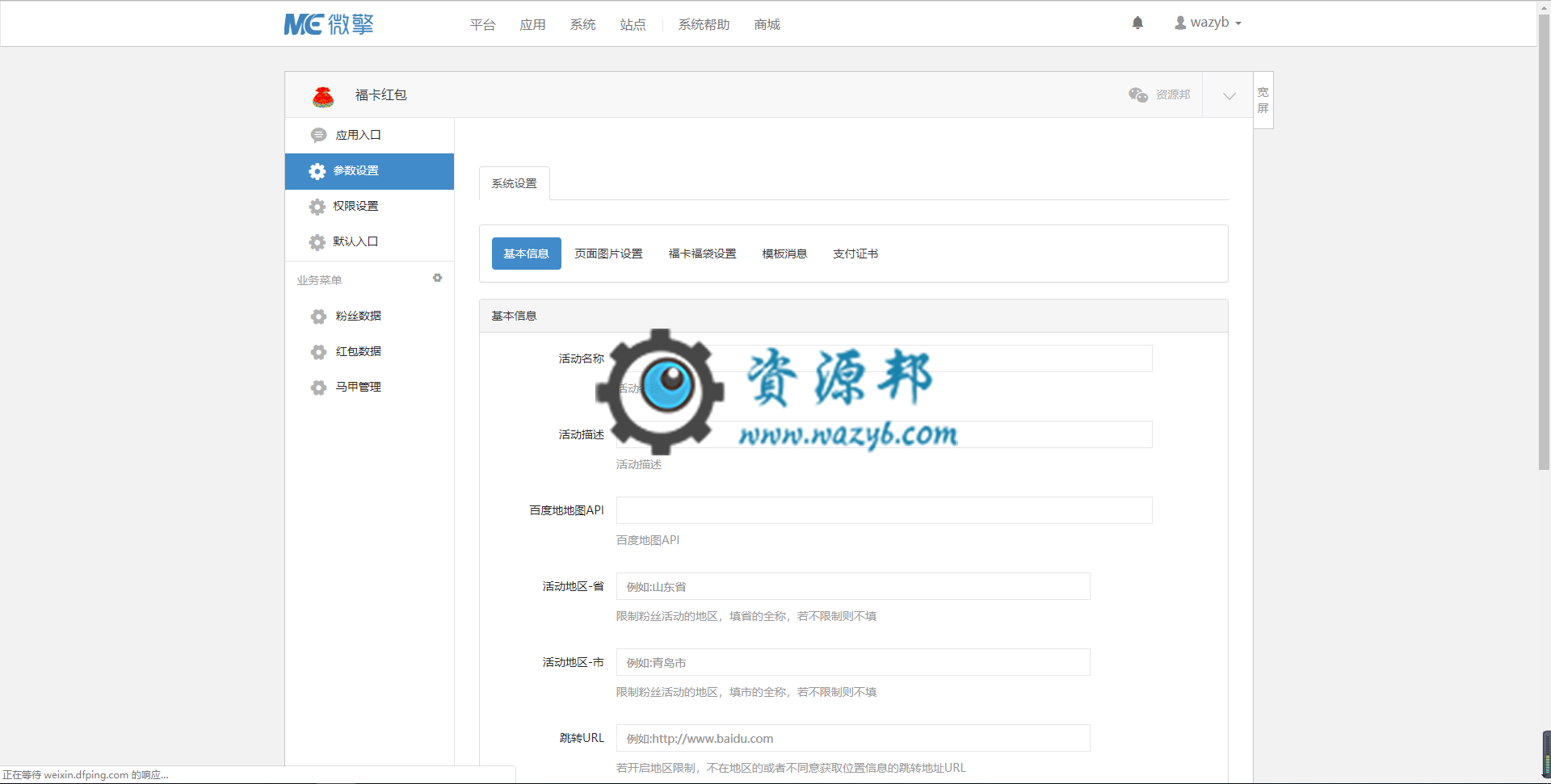Open the wazyb user dropdown
The height and width of the screenshot is (784, 1551).
click(x=1208, y=23)
